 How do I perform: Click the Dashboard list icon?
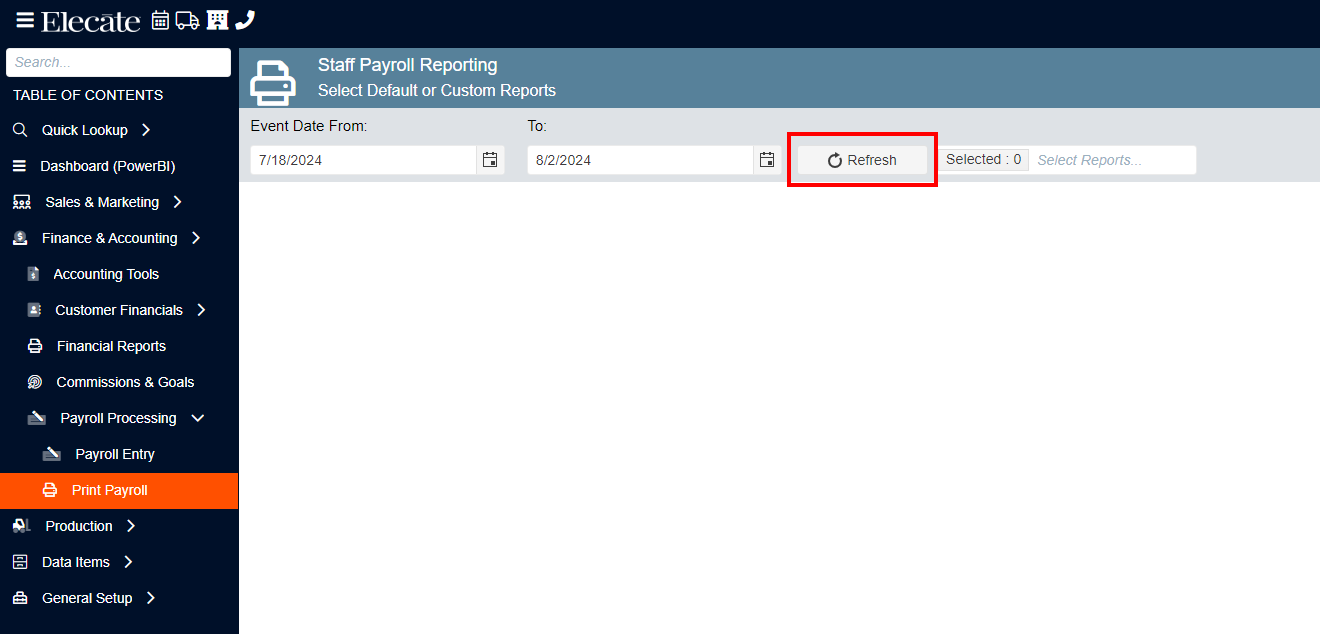point(20,166)
